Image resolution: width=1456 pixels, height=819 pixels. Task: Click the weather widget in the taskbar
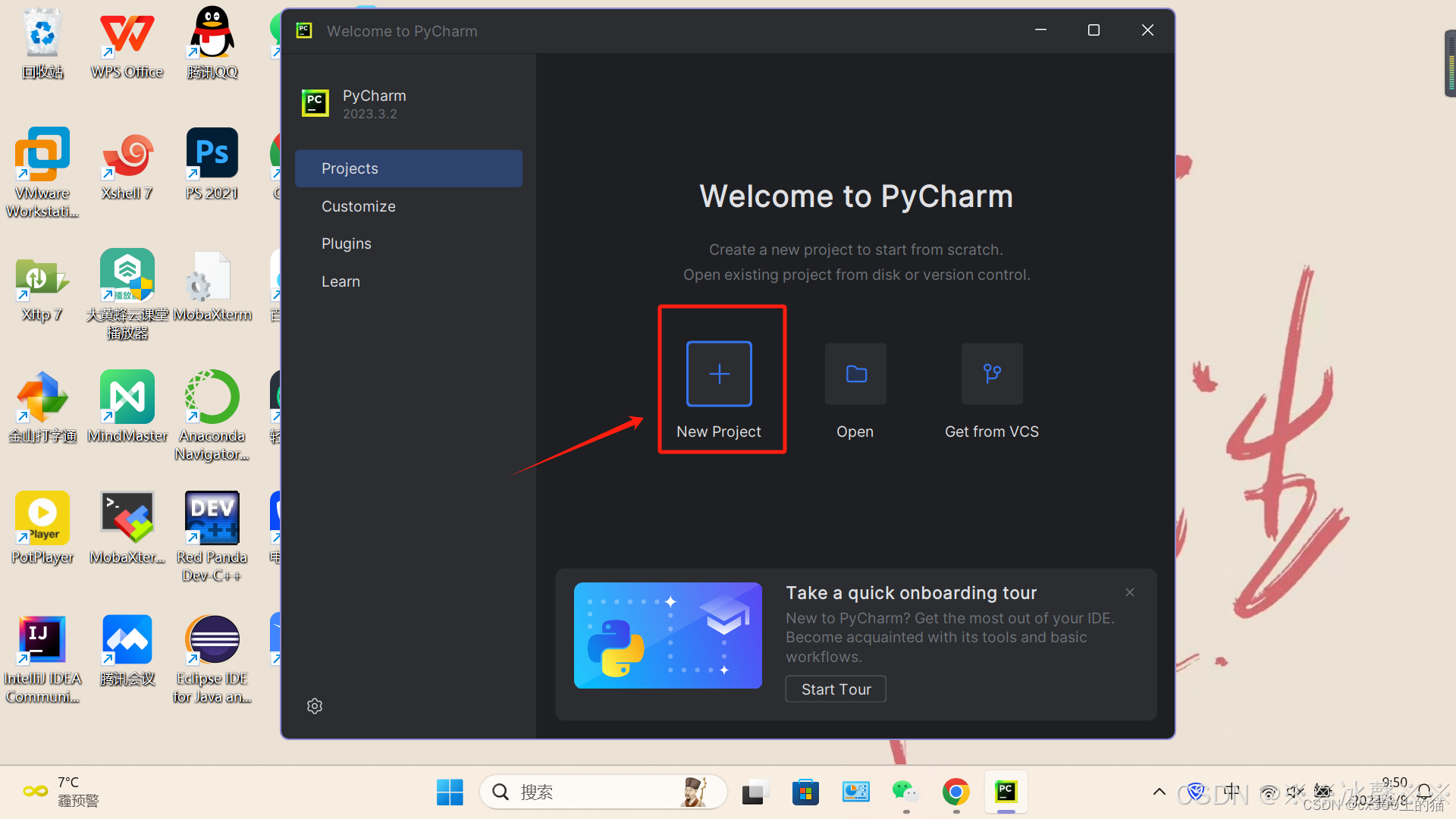[61, 791]
